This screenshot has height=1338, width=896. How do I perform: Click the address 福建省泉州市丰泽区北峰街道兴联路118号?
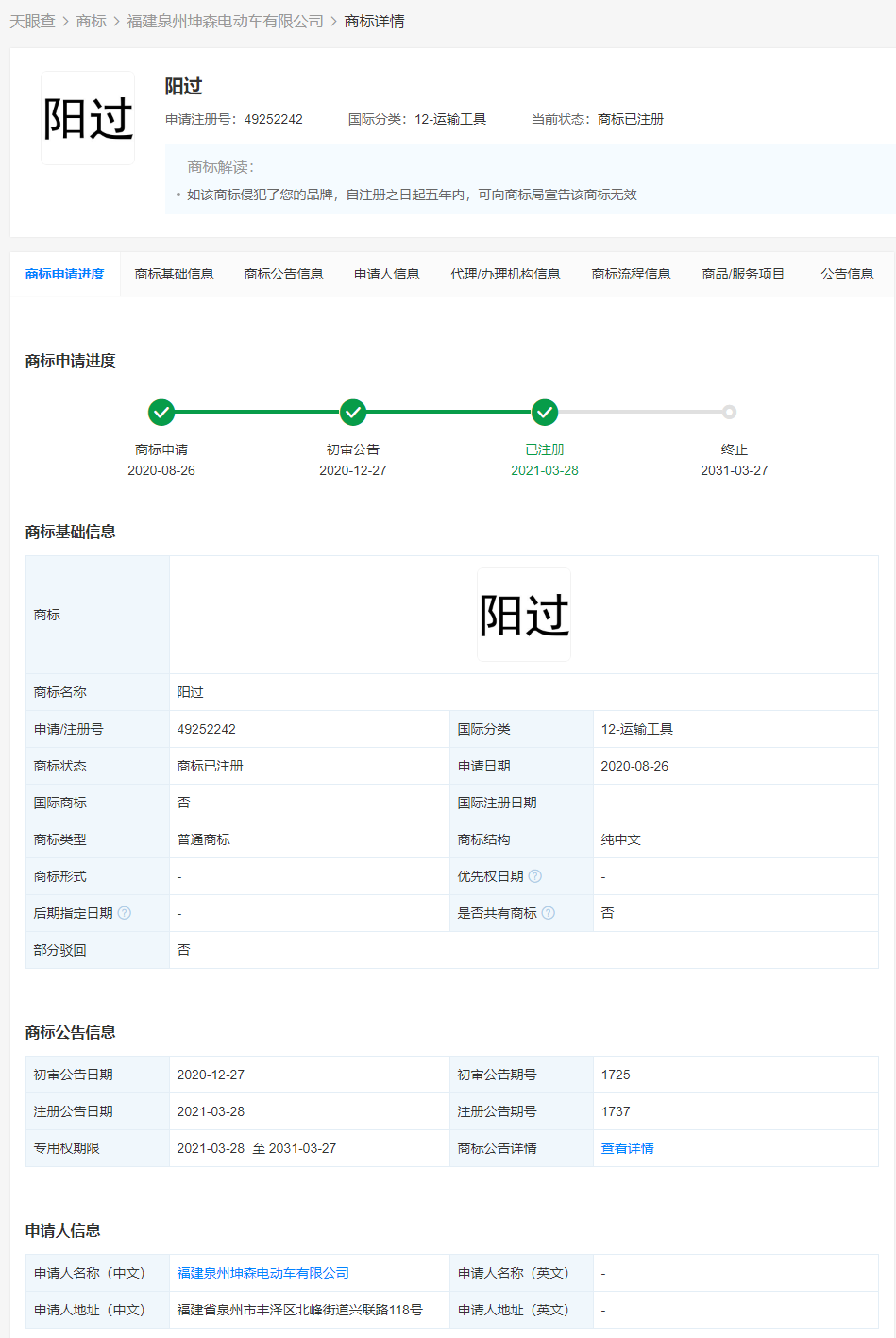coord(300,1310)
